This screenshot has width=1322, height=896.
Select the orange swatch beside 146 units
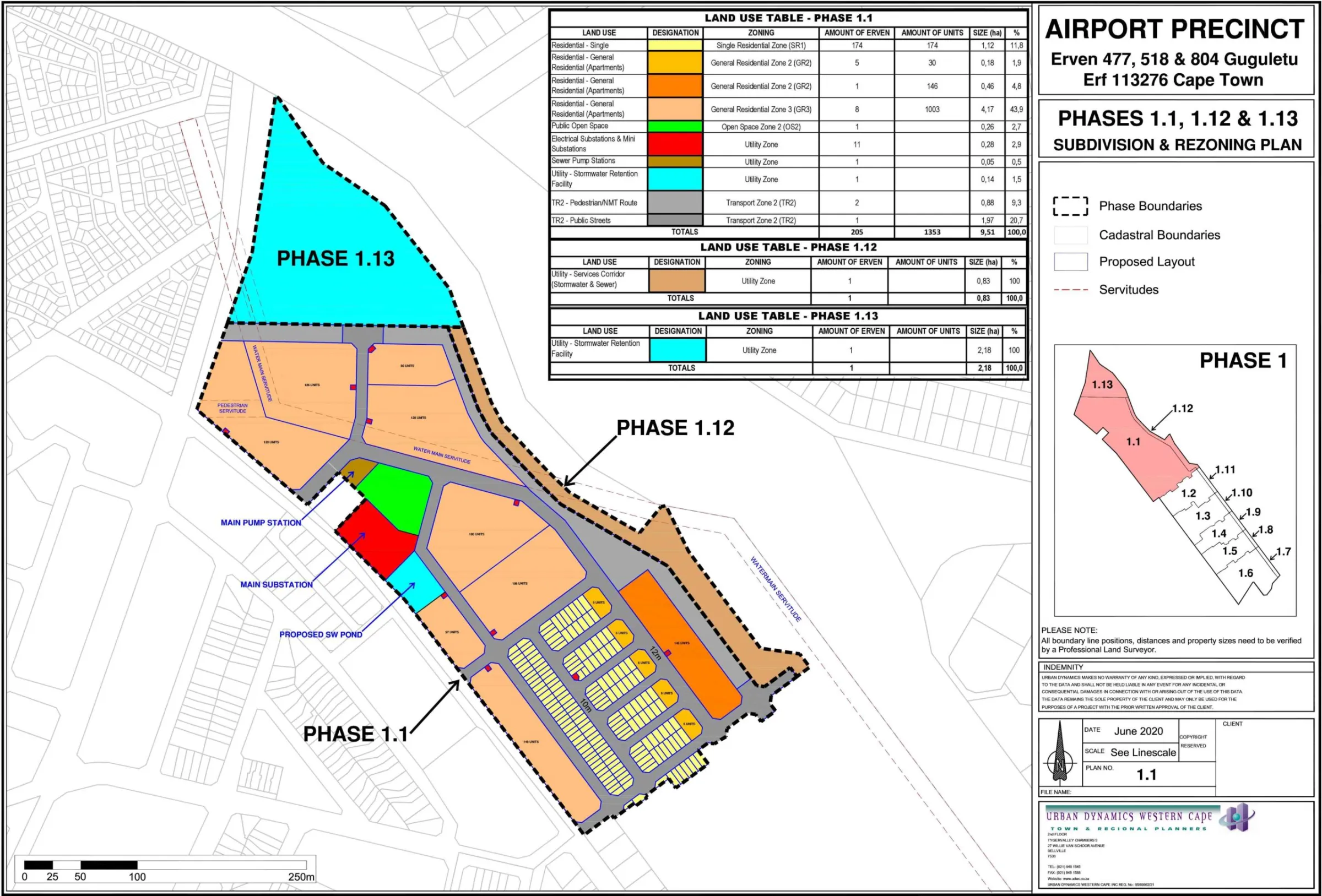pos(675,86)
